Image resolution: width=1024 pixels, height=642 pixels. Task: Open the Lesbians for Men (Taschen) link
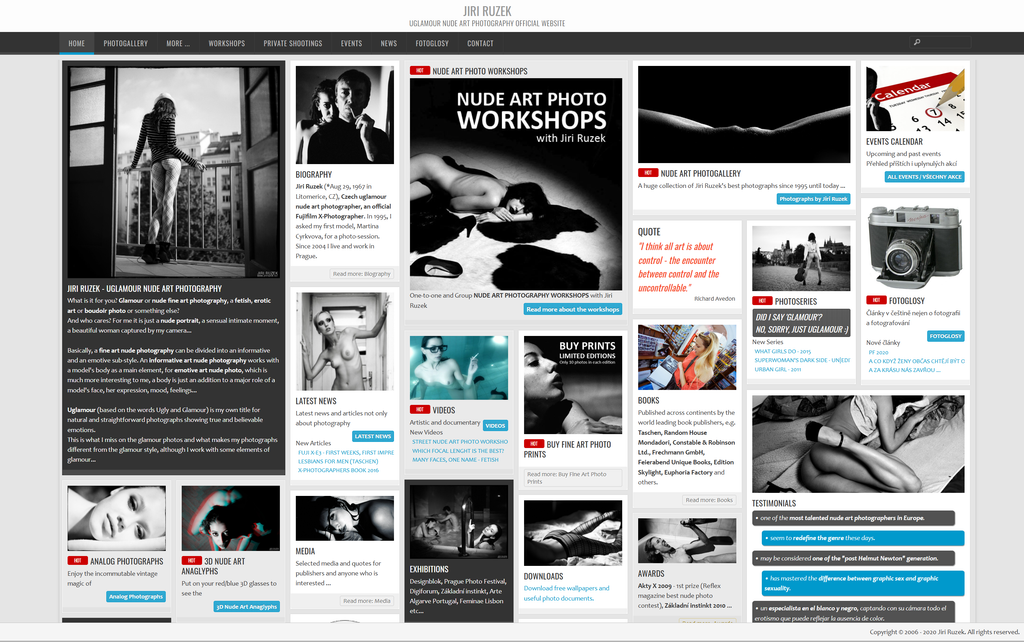click(x=338, y=462)
